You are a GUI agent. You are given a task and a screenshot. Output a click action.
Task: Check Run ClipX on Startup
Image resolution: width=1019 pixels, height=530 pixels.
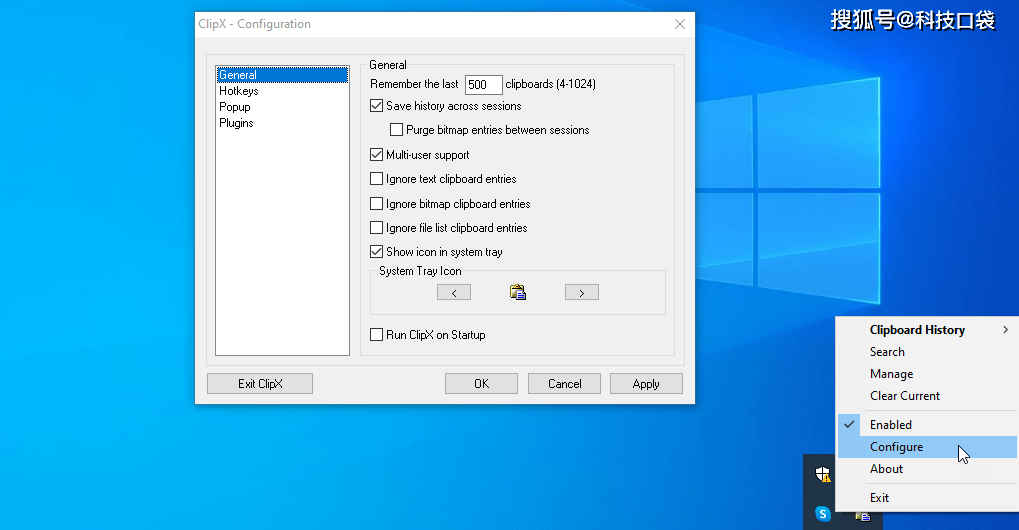(x=377, y=335)
